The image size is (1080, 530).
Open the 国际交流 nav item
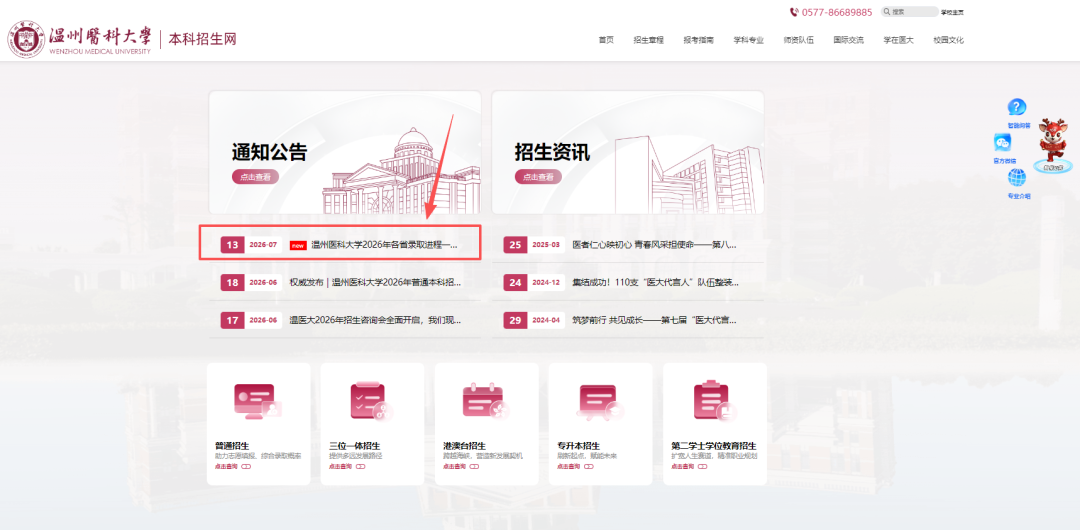click(849, 40)
